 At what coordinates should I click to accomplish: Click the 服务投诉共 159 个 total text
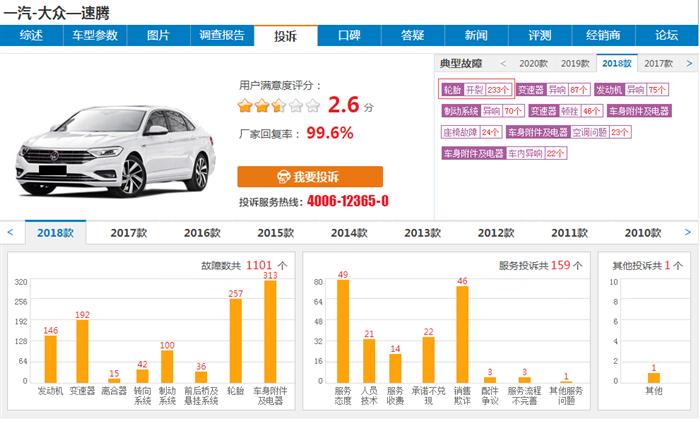coord(541,265)
